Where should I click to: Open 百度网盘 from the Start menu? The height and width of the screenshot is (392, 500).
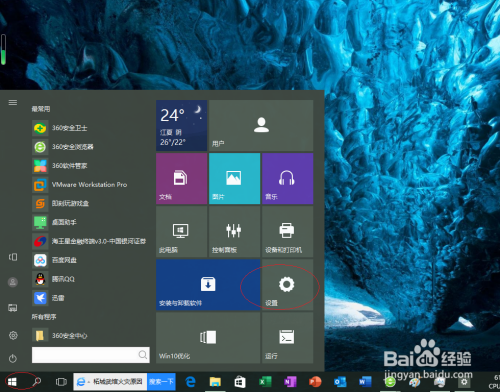pyautogui.click(x=90, y=260)
